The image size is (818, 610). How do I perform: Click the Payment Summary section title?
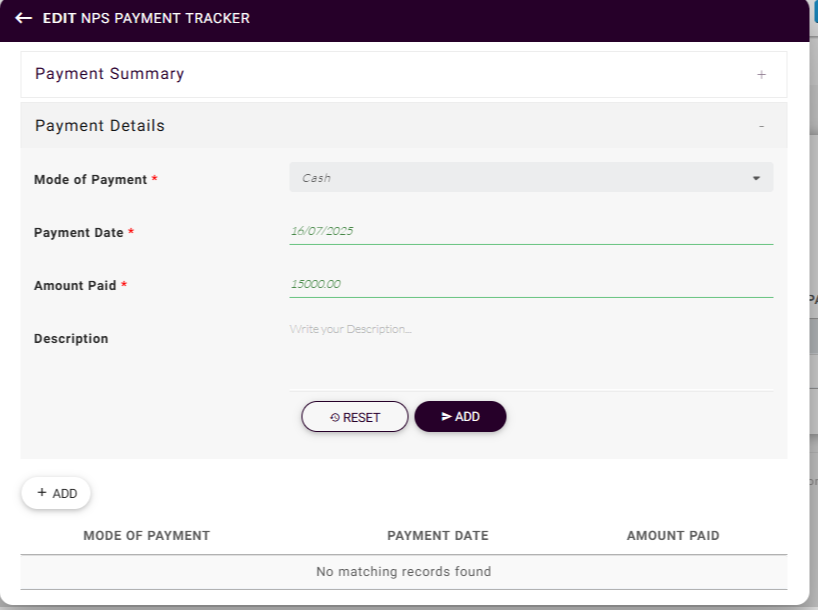(110, 74)
